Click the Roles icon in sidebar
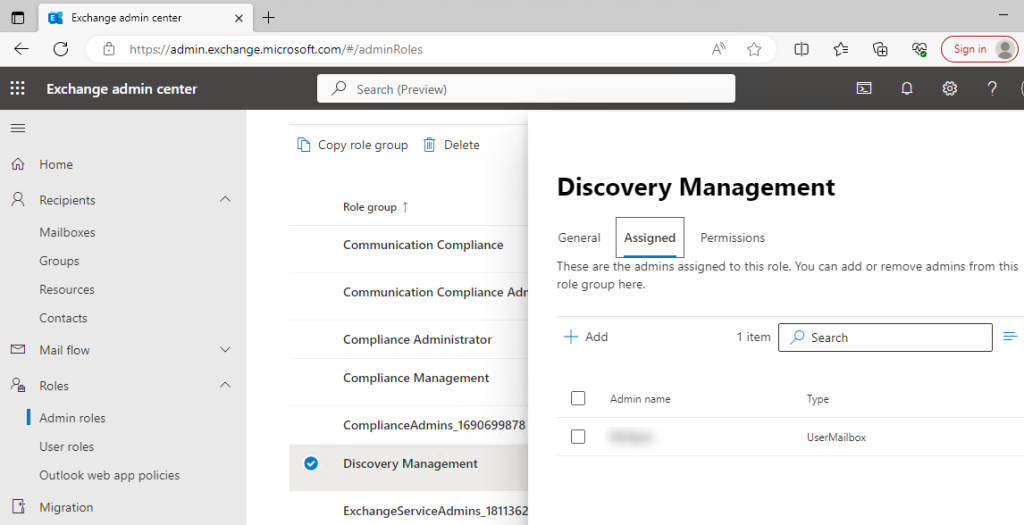1024x525 pixels. pyautogui.click(x=18, y=385)
